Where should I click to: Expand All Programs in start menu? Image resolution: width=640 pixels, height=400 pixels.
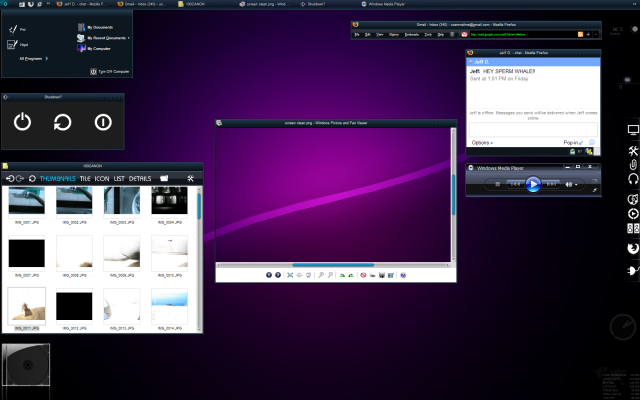click(x=34, y=58)
